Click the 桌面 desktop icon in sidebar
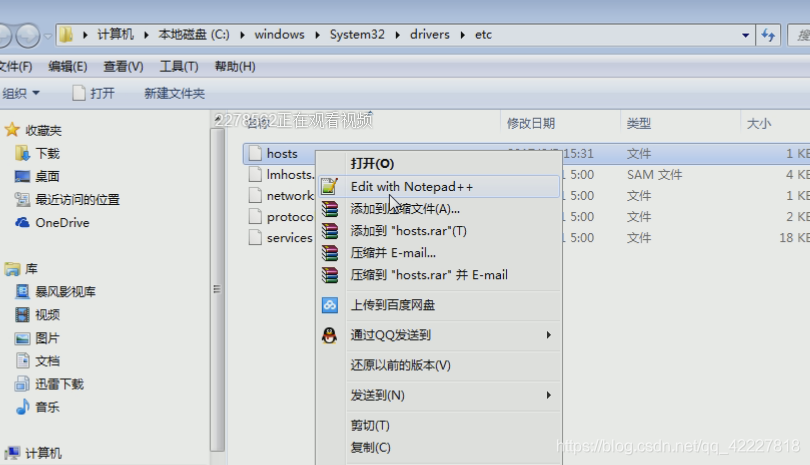Screen dimensions: 810x465 (x=22, y=176)
